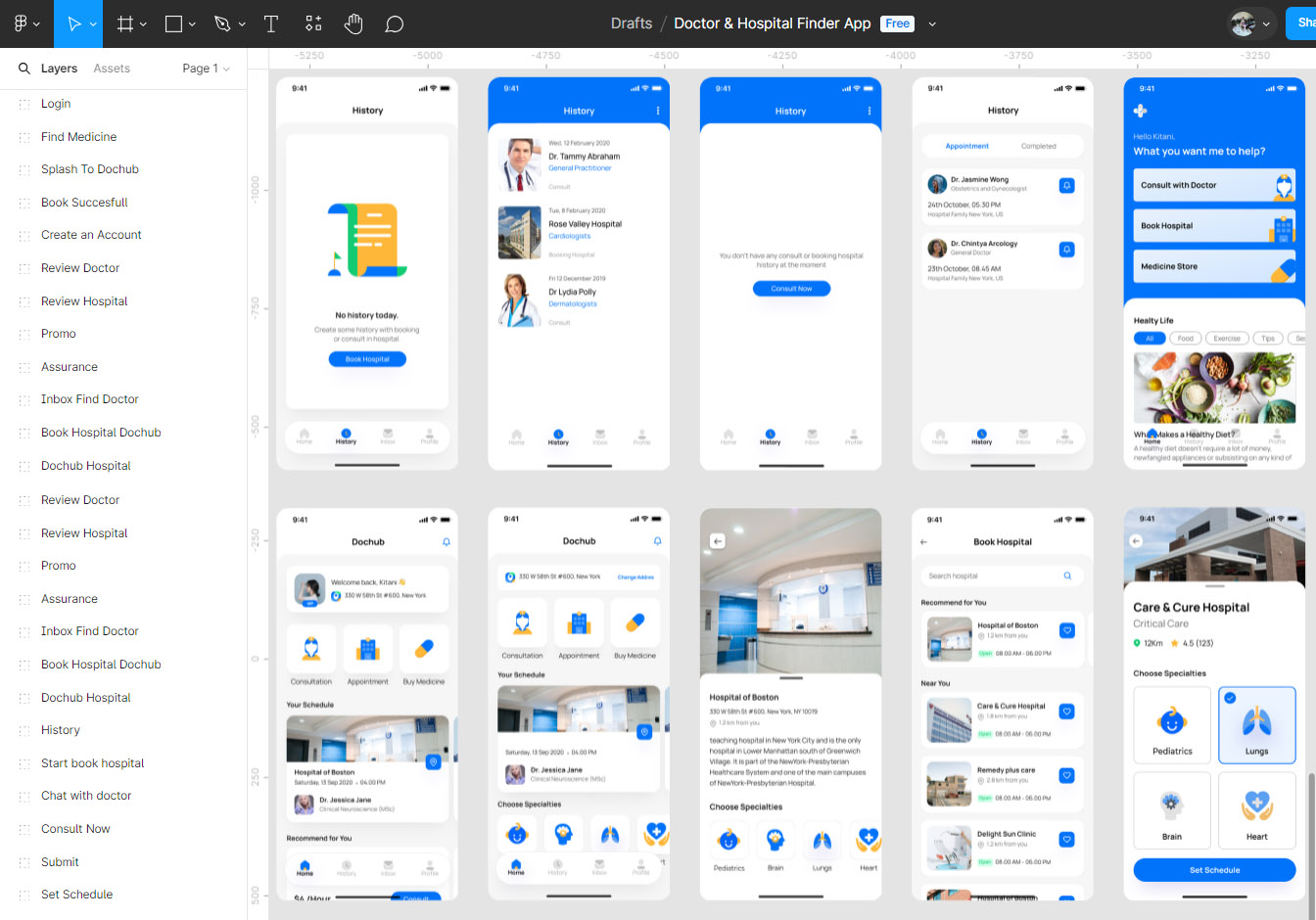Open the Figma main menu

click(25, 23)
